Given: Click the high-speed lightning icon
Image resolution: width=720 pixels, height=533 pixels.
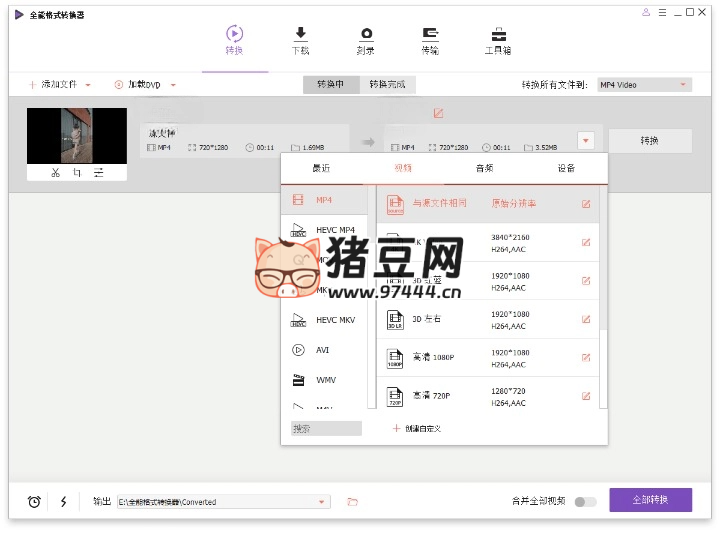Looking at the screenshot, I should tap(63, 501).
